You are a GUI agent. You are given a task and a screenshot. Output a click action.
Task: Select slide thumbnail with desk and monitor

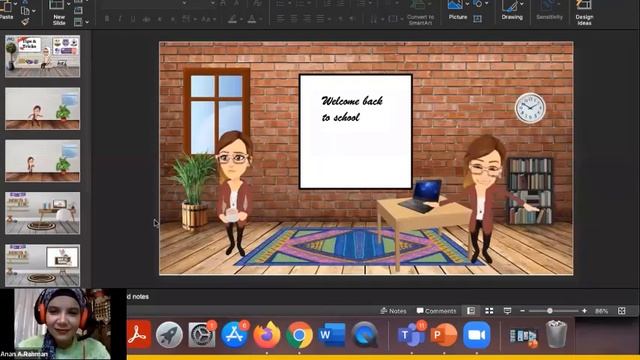(x=42, y=213)
